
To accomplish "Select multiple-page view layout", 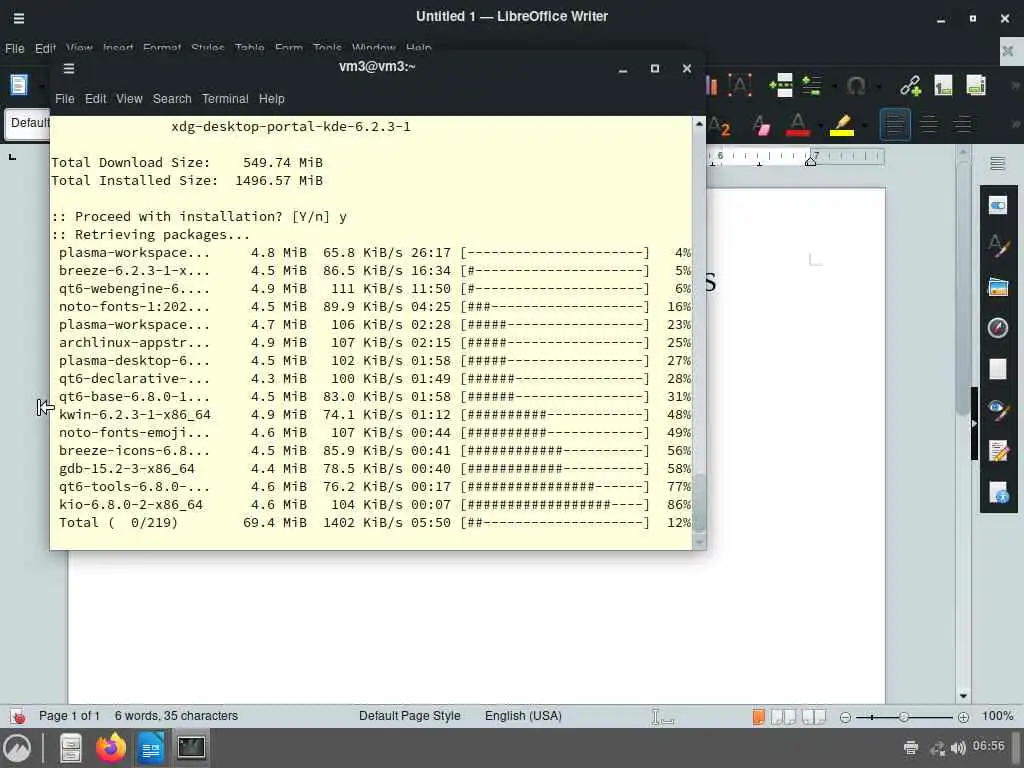I will [x=783, y=716].
